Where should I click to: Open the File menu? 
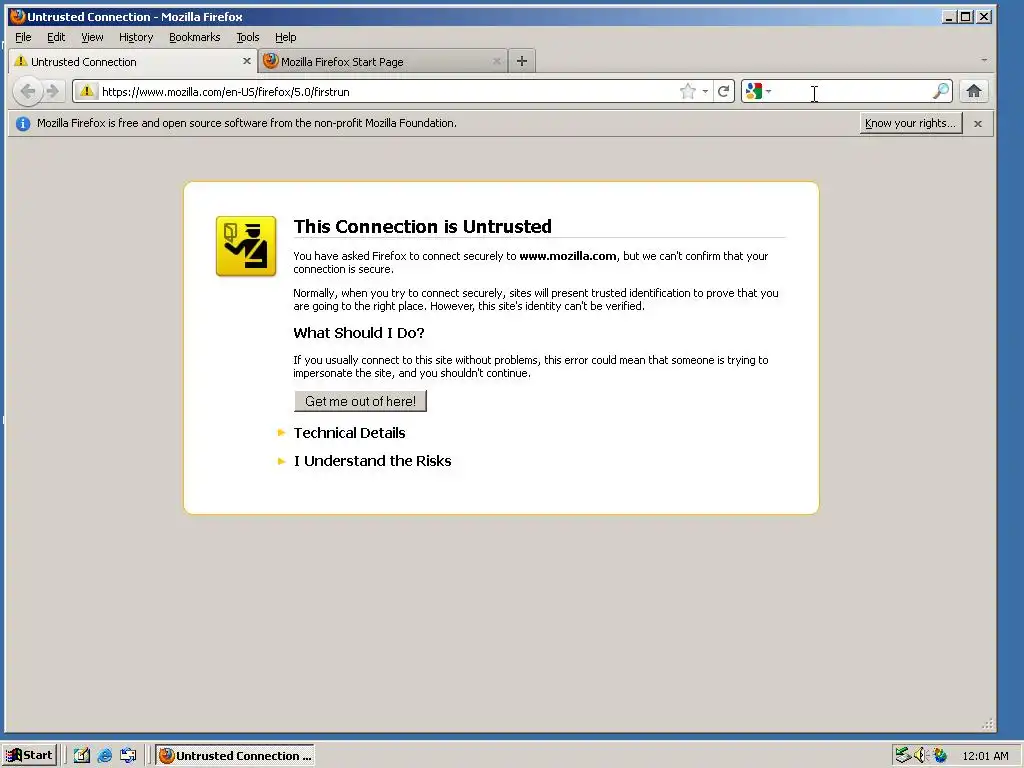(x=23, y=37)
